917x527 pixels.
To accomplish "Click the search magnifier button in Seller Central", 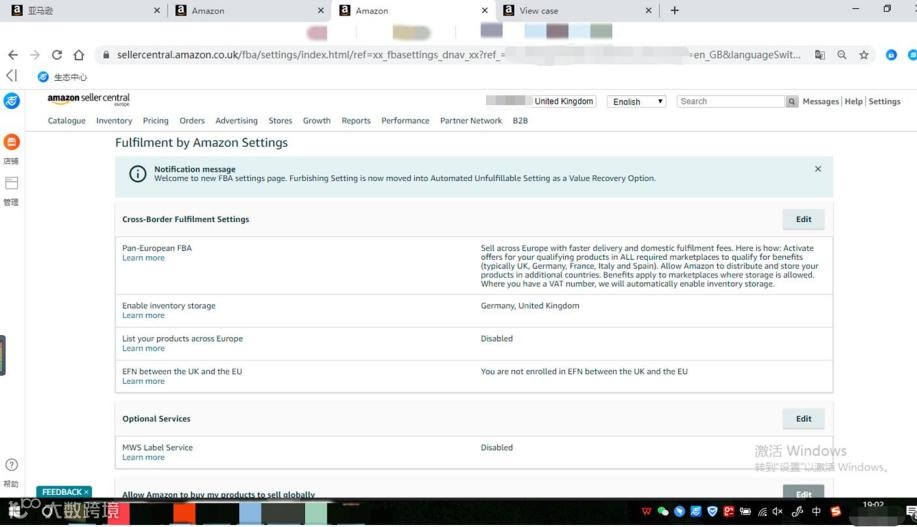I will point(791,102).
